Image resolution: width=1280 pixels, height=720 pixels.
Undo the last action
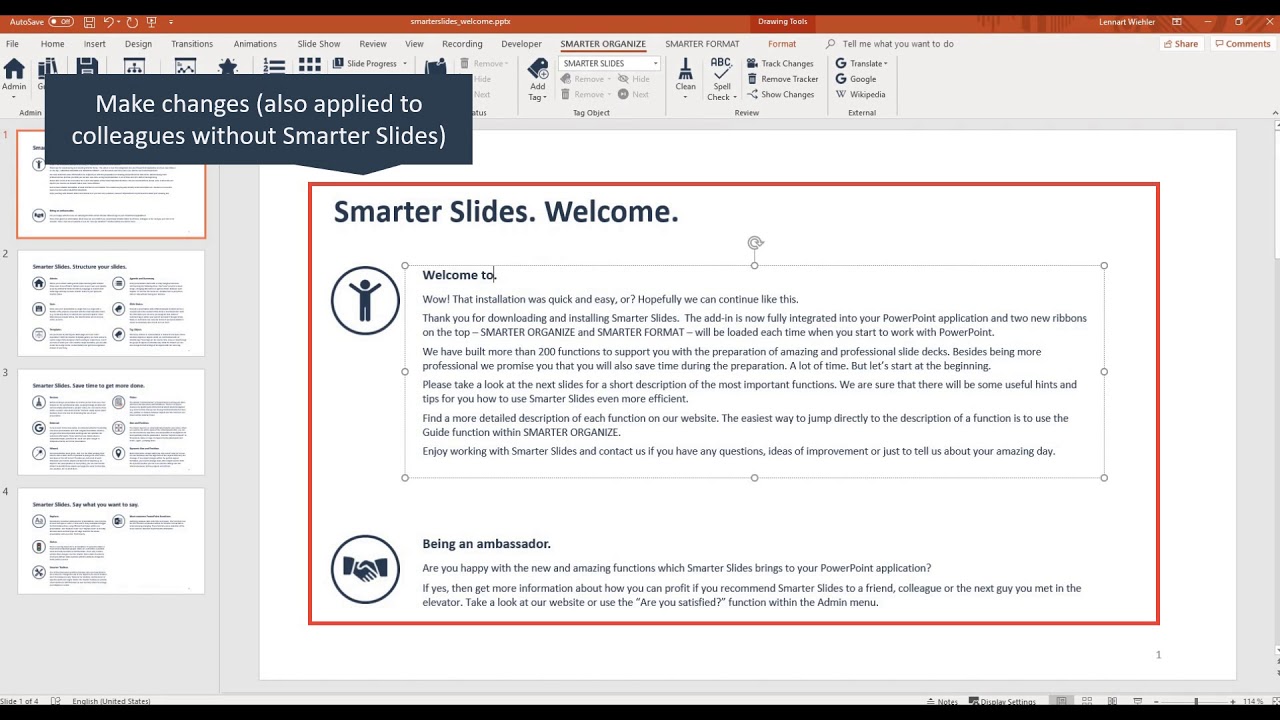click(110, 21)
